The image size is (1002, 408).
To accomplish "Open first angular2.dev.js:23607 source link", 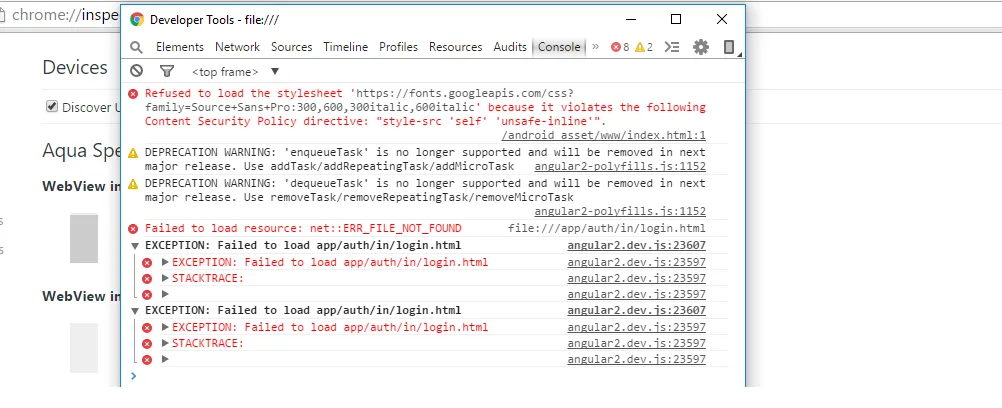I will [x=636, y=246].
